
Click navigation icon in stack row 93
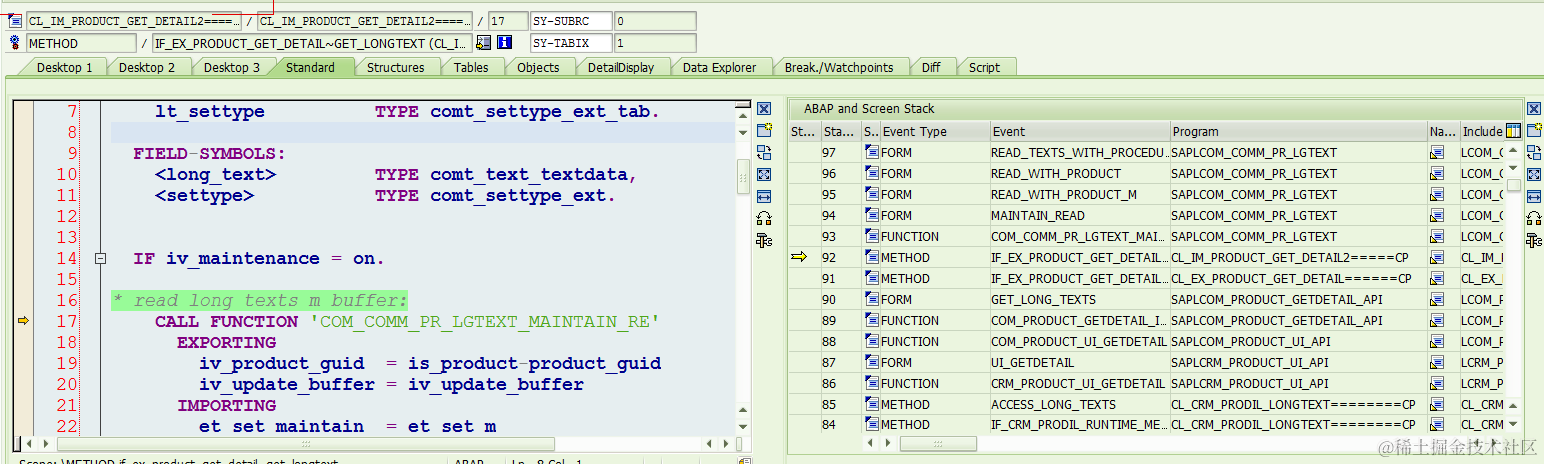(1437, 237)
